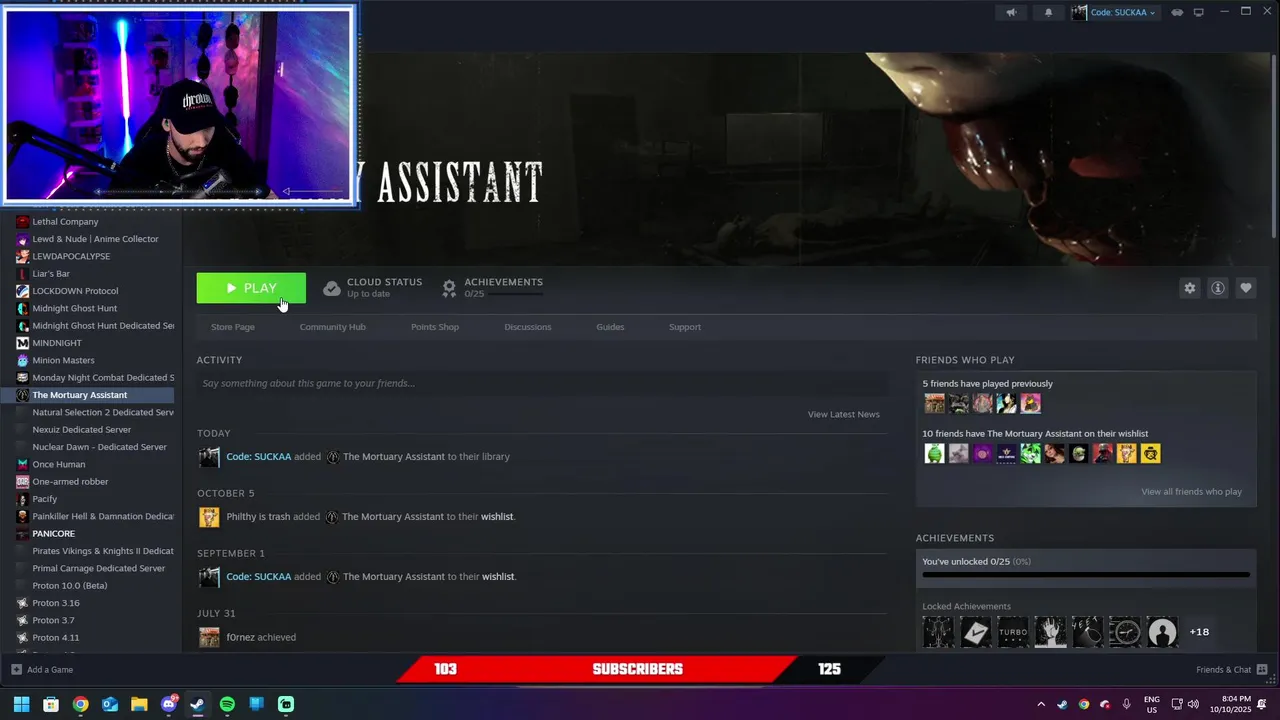Open the game's manage gear icon

[x=1189, y=288]
